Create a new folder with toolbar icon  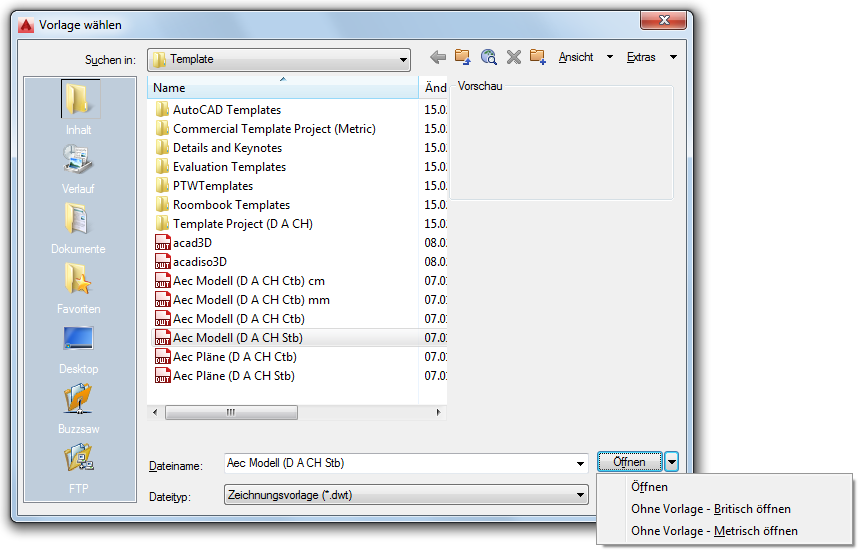(x=538, y=57)
